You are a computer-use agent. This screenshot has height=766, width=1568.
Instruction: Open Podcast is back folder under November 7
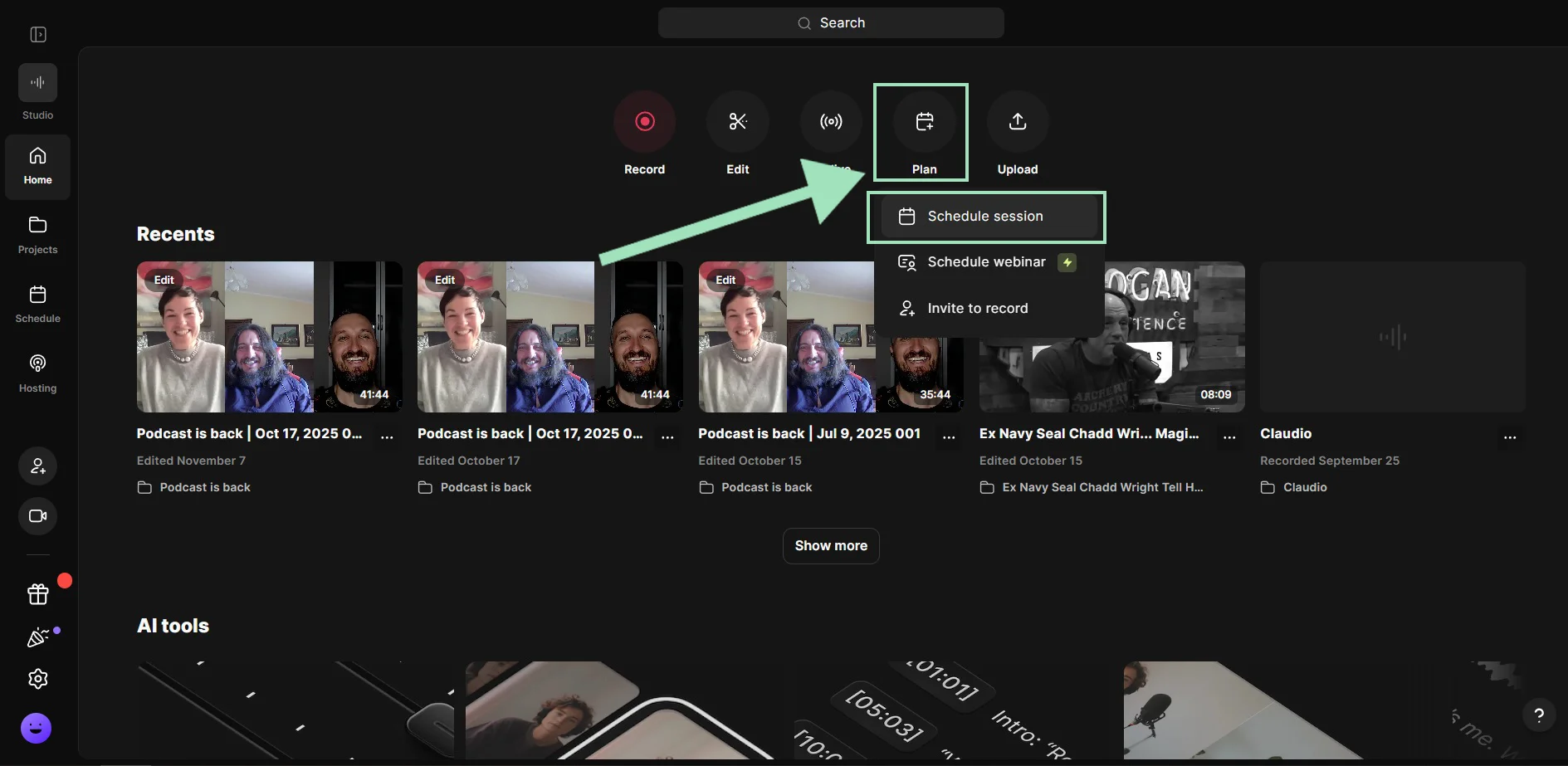(x=193, y=487)
